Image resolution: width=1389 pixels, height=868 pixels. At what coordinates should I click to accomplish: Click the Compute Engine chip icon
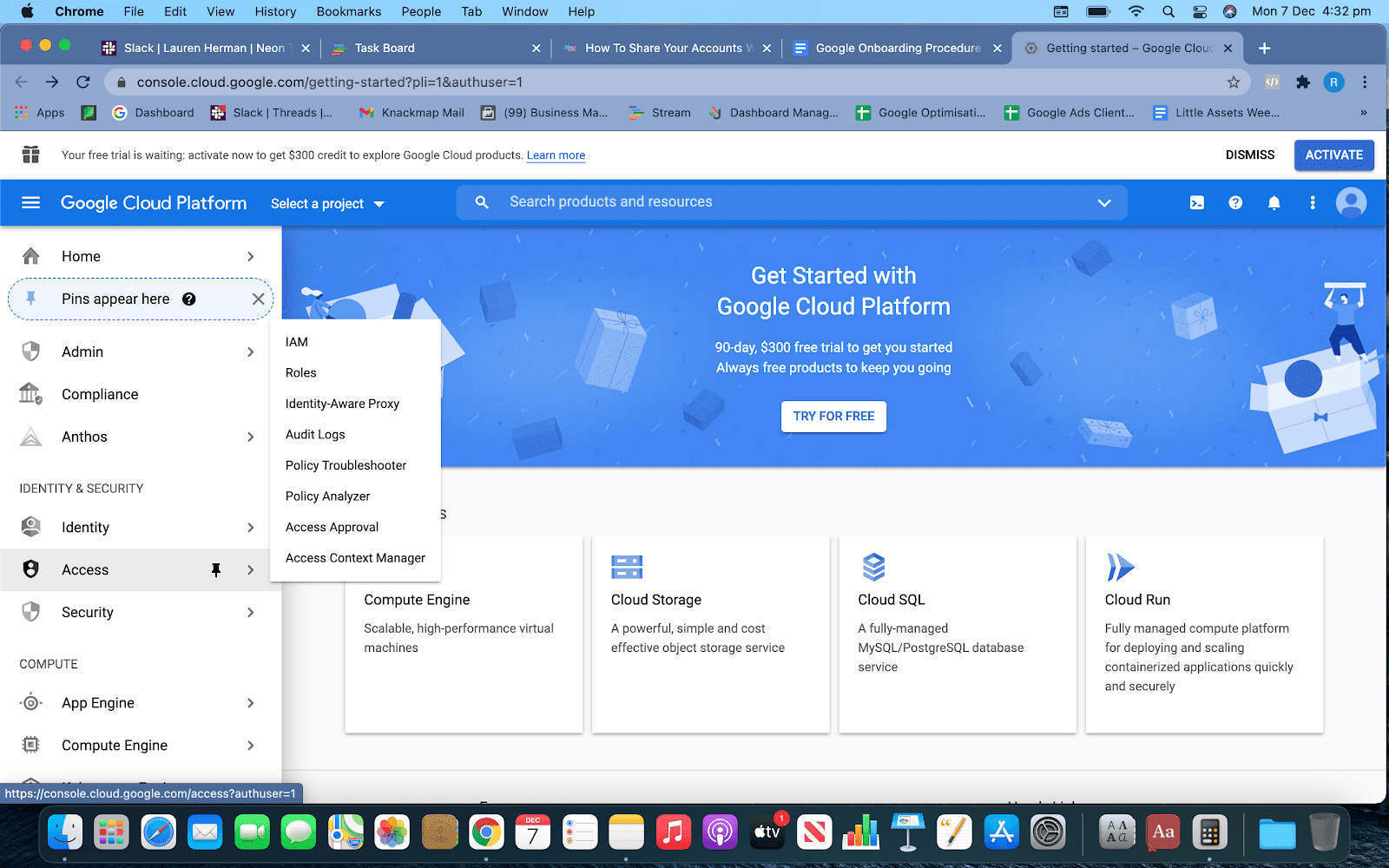point(31,746)
